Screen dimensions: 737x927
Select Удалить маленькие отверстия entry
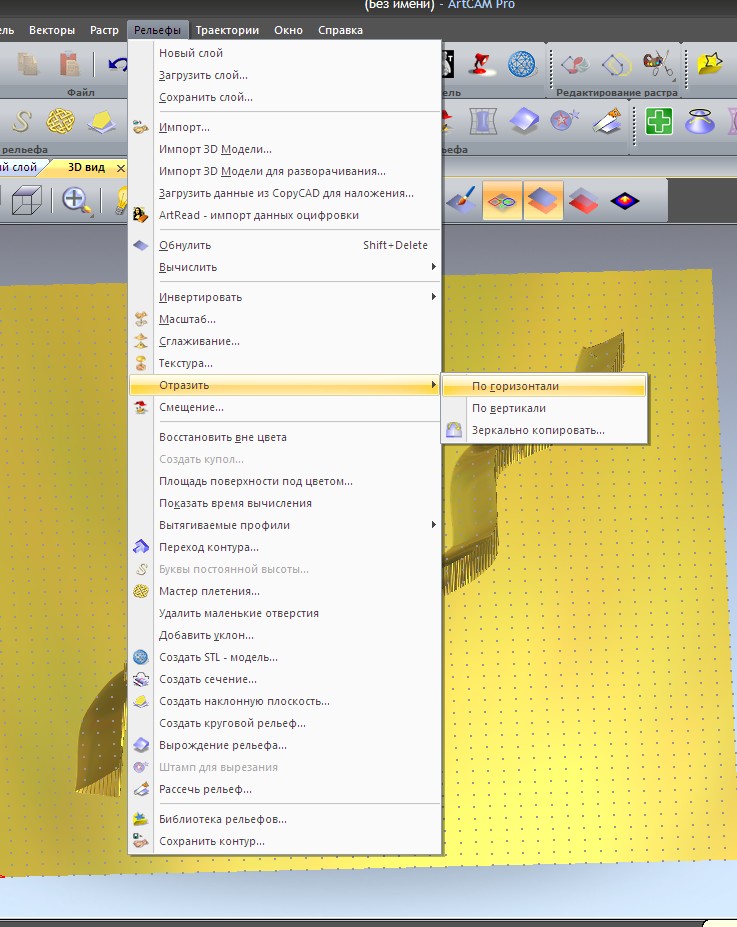coord(285,613)
